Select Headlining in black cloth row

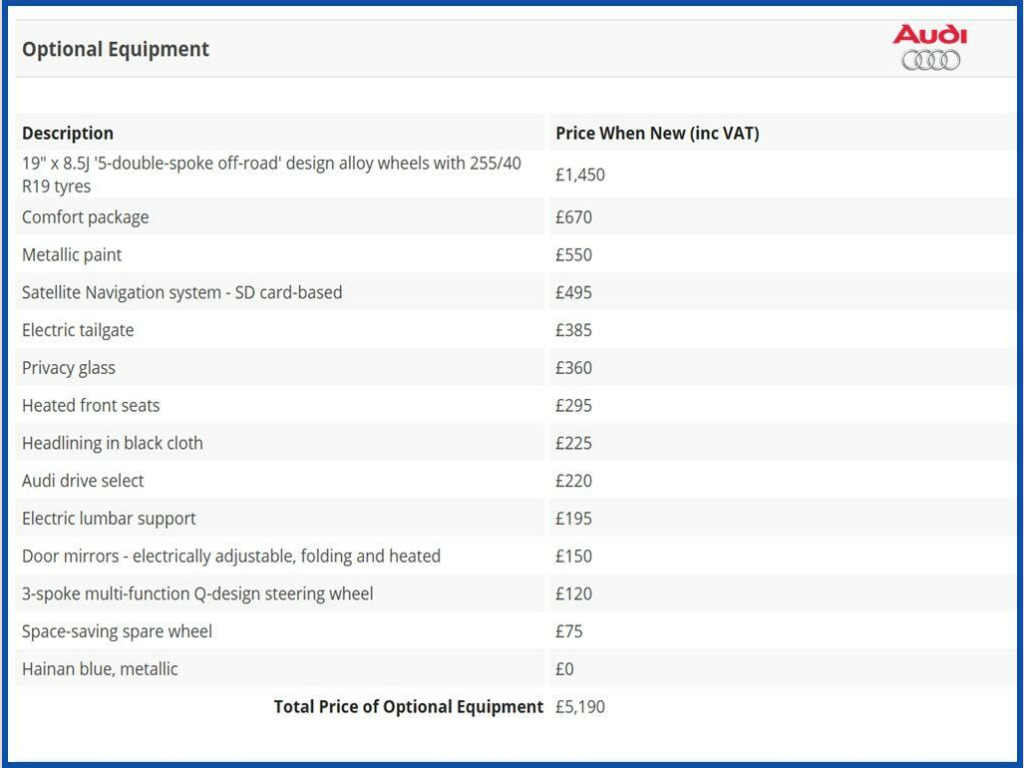pos(112,443)
